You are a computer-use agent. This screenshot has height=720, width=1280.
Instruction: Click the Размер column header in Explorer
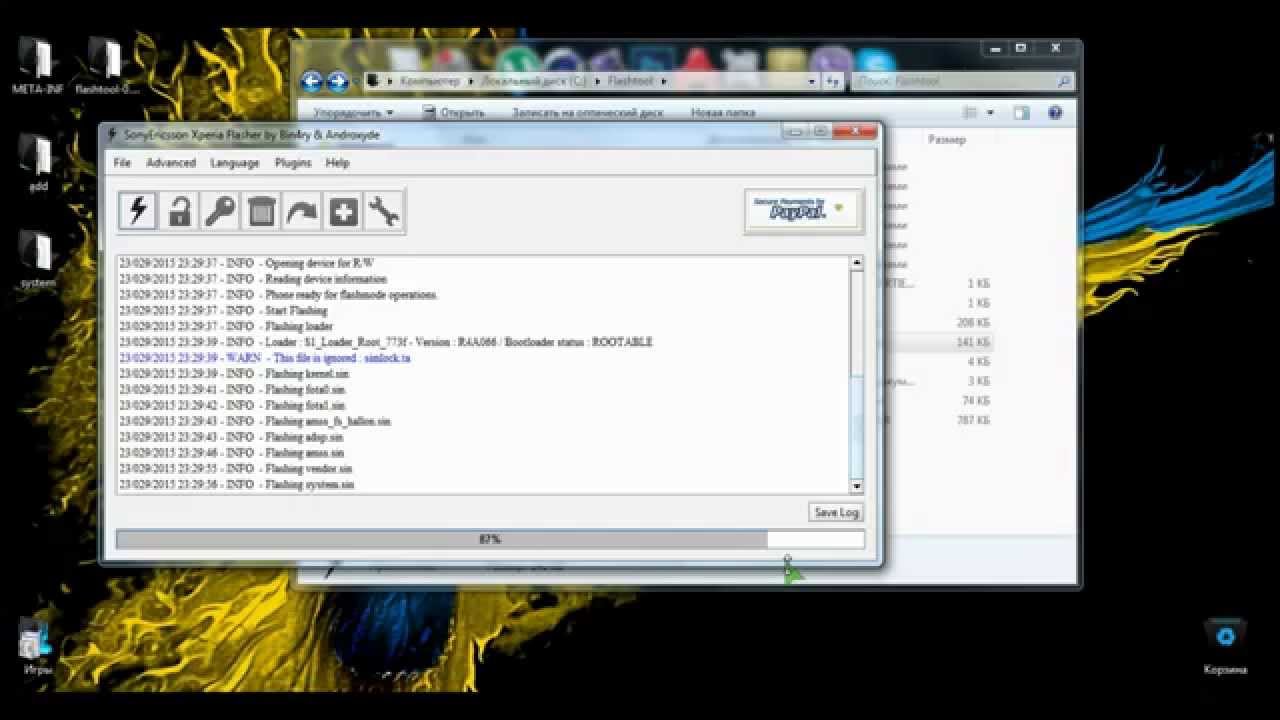[947, 140]
